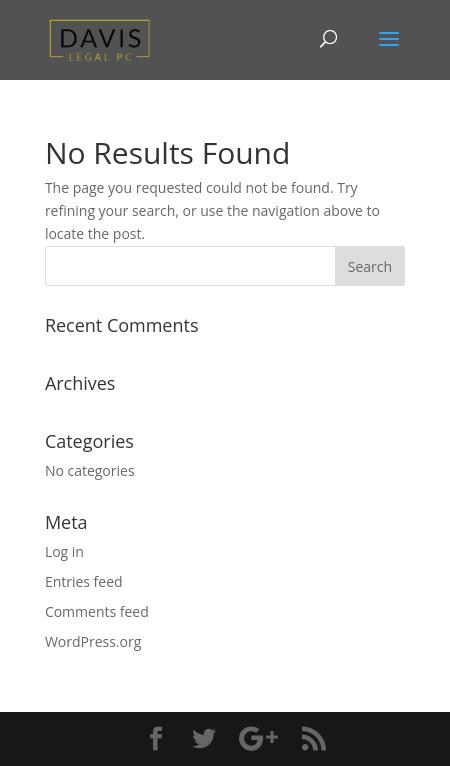Select the Archives widget heading
The image size is (450, 766).
80,384
